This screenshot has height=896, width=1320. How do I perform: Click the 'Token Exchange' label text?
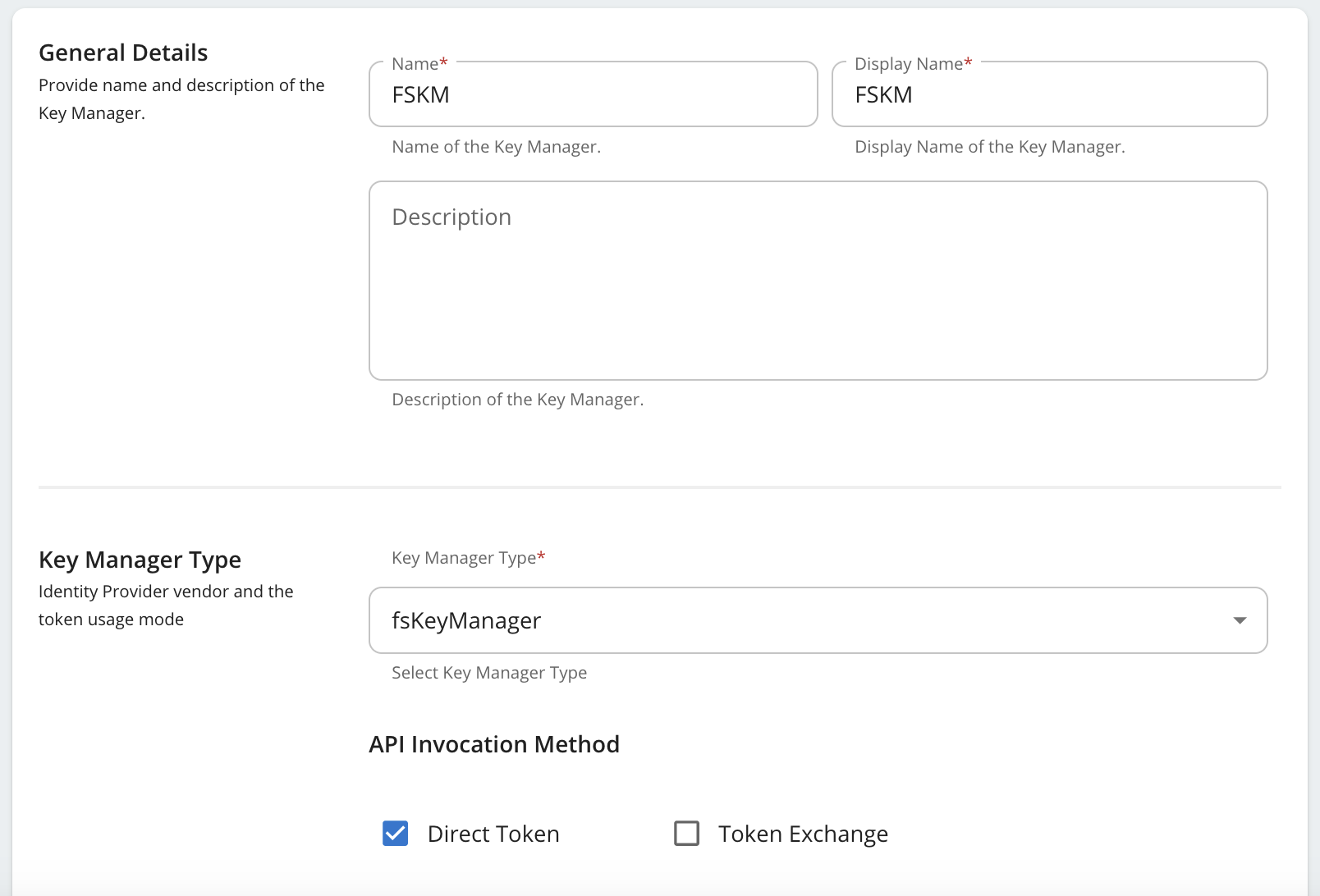click(x=803, y=834)
